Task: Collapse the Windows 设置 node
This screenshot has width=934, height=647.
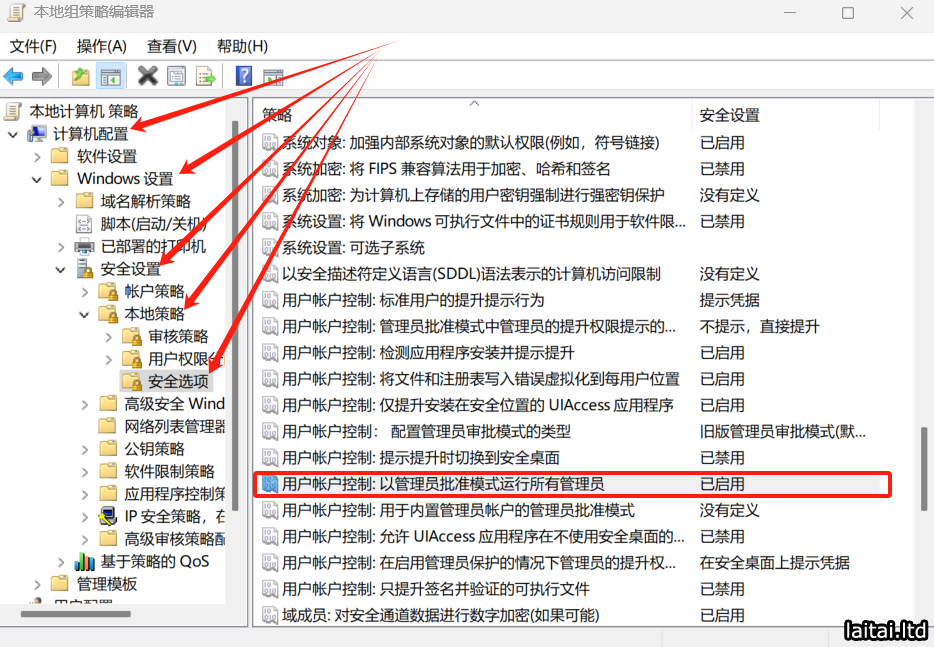Action: (37, 179)
